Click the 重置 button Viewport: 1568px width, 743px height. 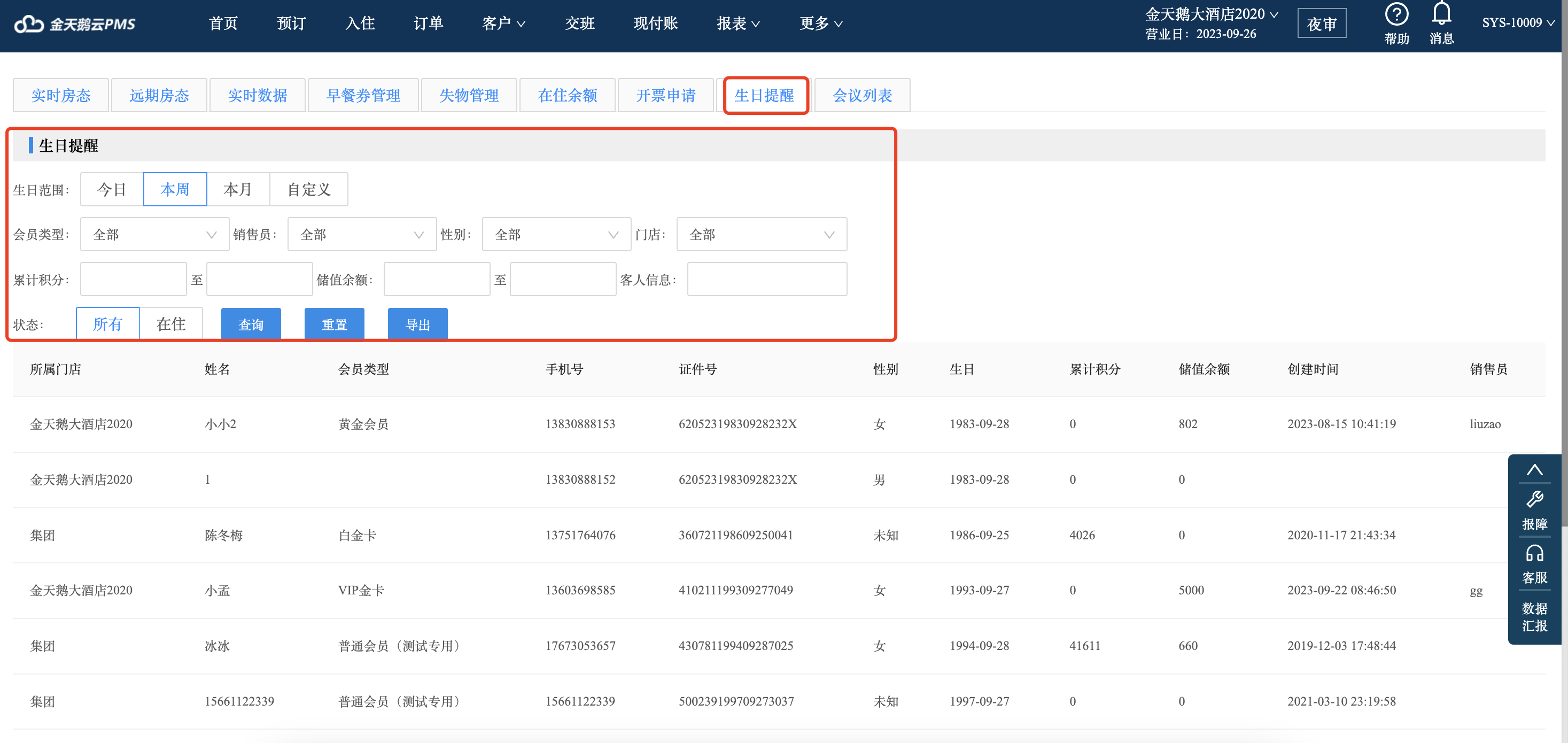(x=334, y=324)
